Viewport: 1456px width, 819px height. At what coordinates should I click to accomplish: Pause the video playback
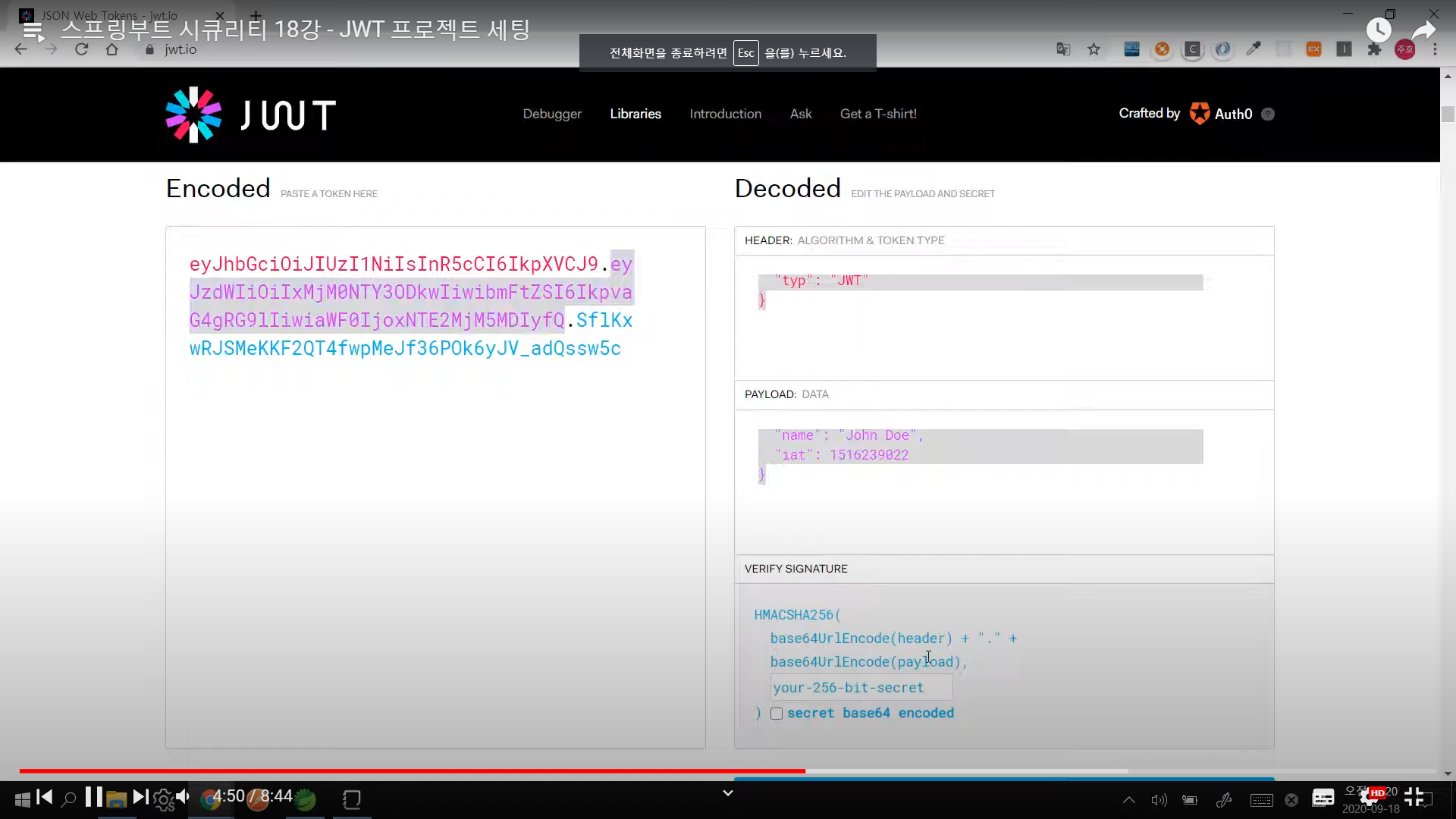pyautogui.click(x=93, y=796)
